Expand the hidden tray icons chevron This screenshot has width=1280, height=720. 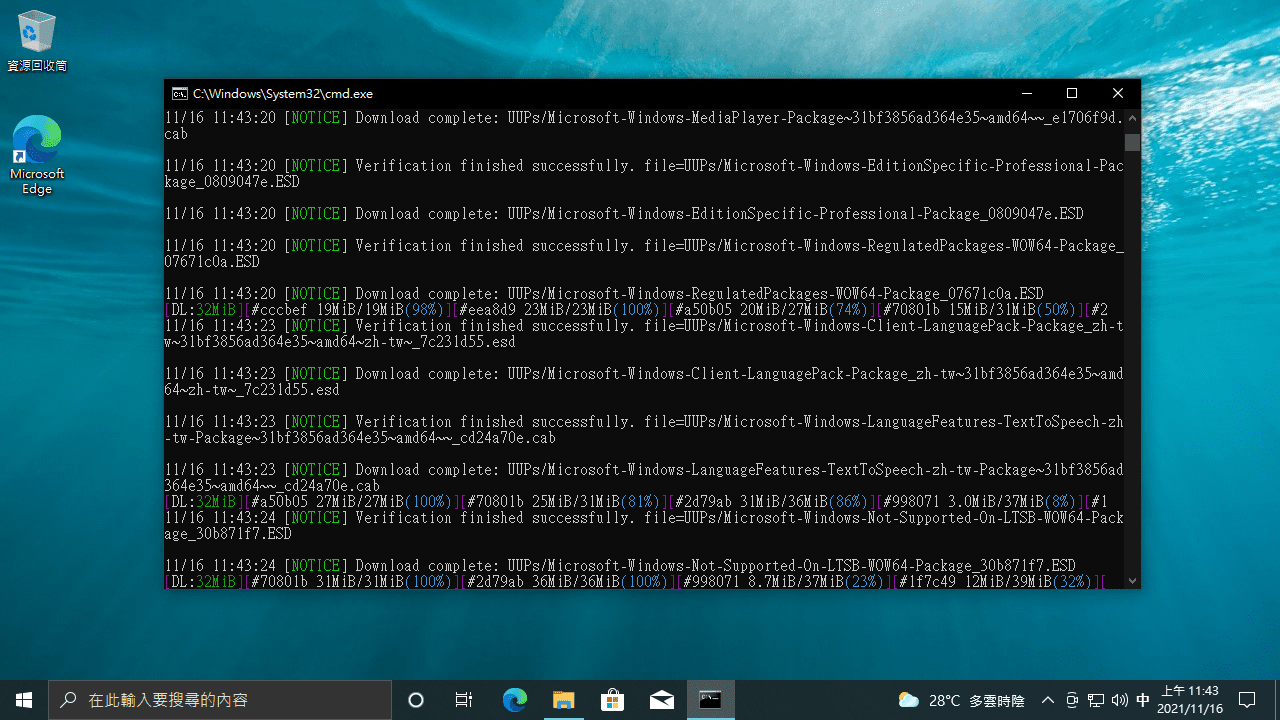[1048, 700]
